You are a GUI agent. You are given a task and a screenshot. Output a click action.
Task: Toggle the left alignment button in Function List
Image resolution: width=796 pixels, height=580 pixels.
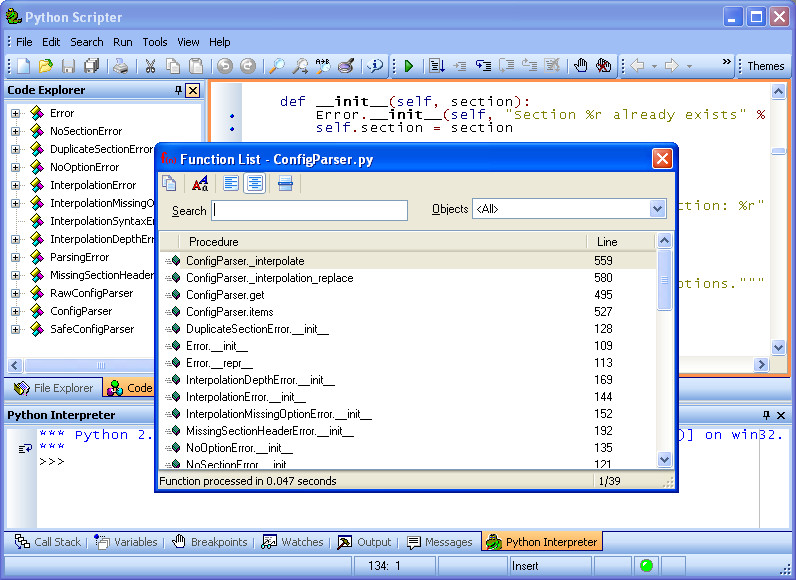231,183
